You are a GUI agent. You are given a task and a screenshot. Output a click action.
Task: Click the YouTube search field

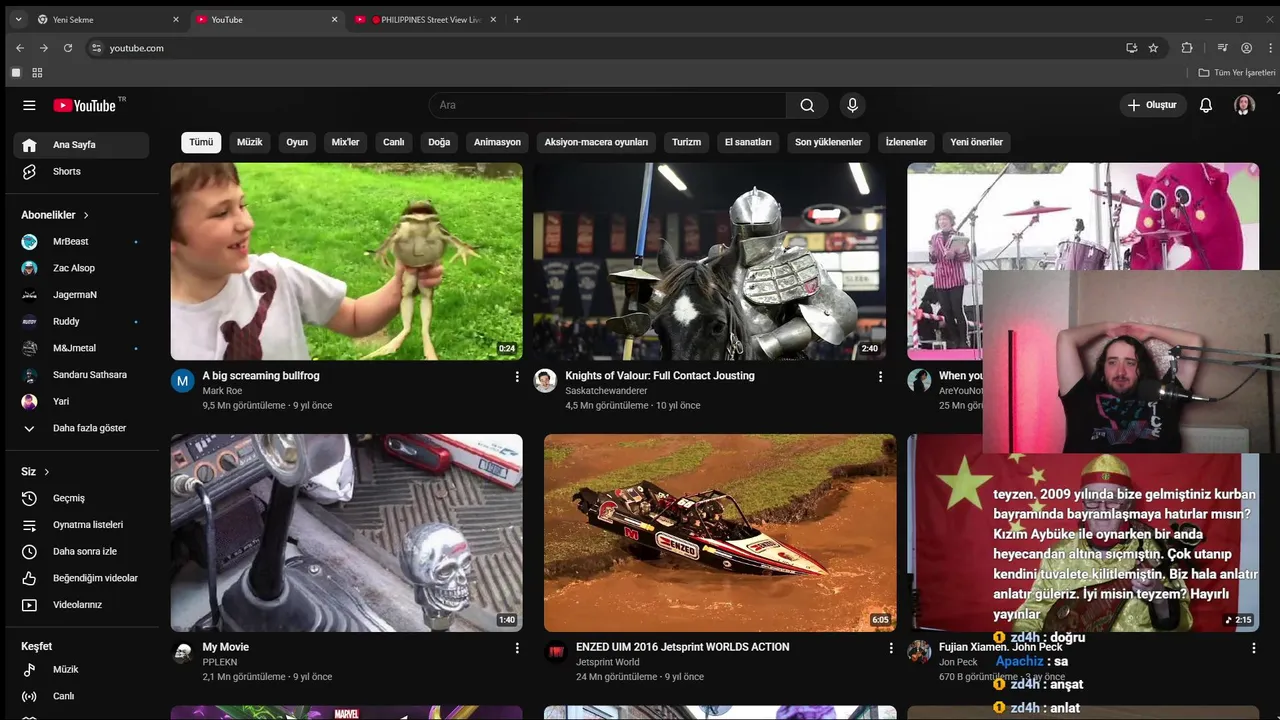click(x=608, y=105)
